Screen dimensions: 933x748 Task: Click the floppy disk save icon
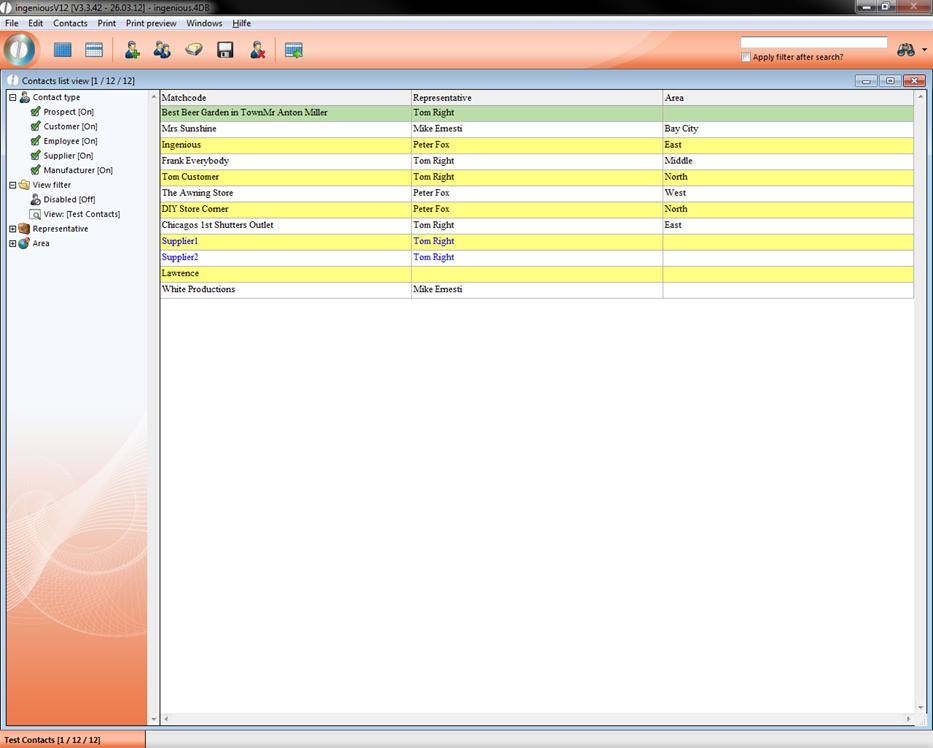click(225, 50)
